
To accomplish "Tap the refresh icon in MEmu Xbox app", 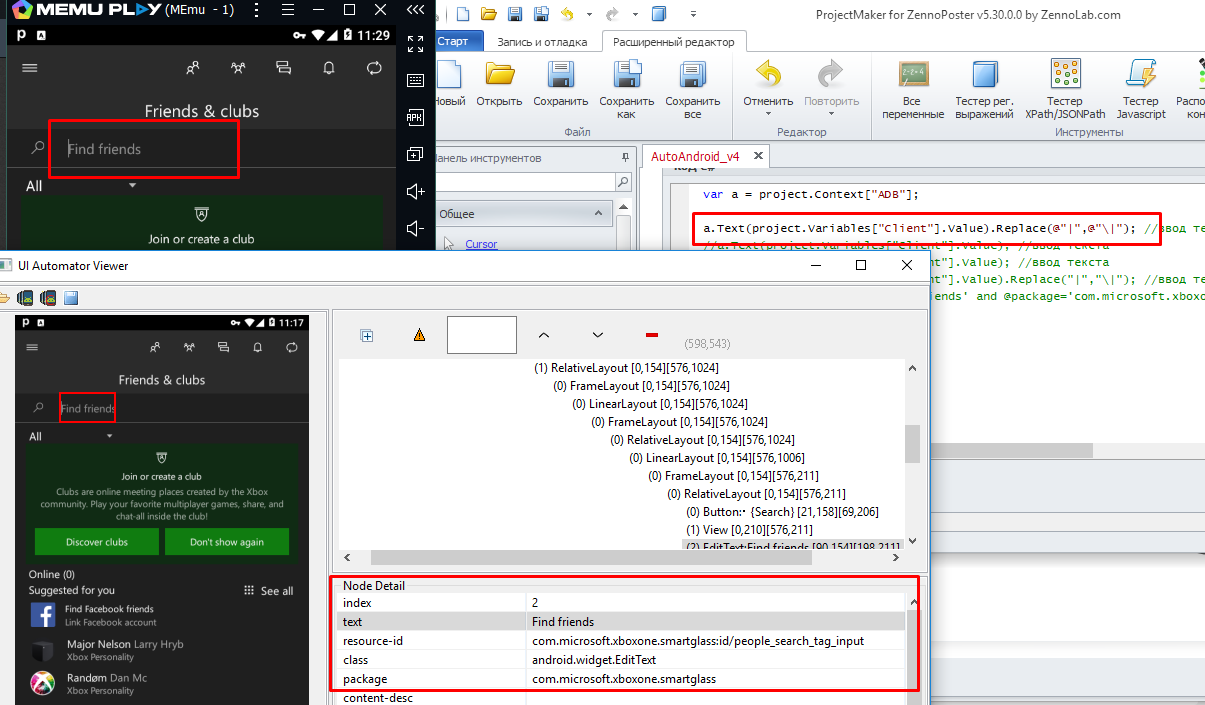I will (x=374, y=68).
